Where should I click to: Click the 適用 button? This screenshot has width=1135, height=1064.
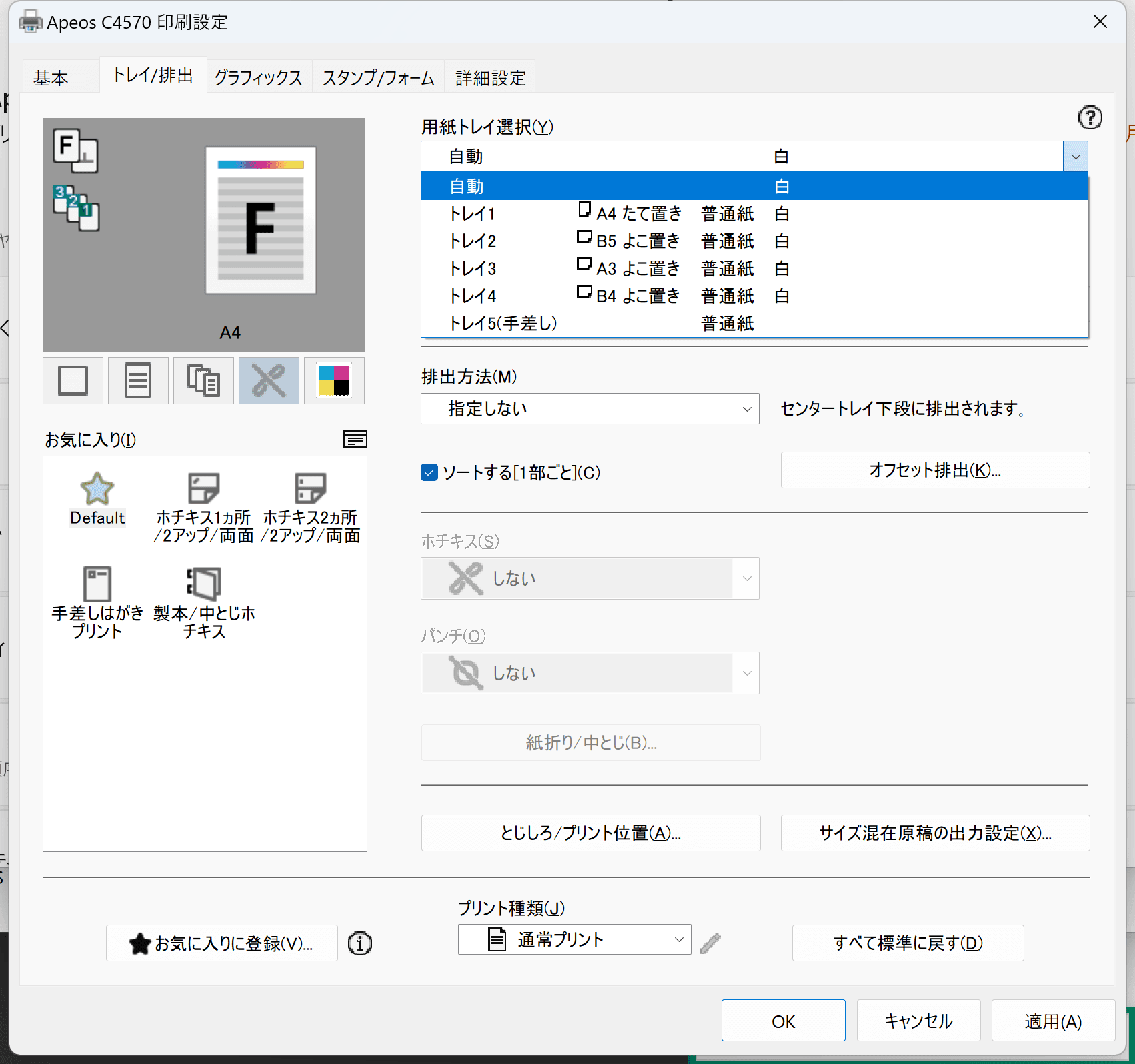pyautogui.click(x=1053, y=1021)
